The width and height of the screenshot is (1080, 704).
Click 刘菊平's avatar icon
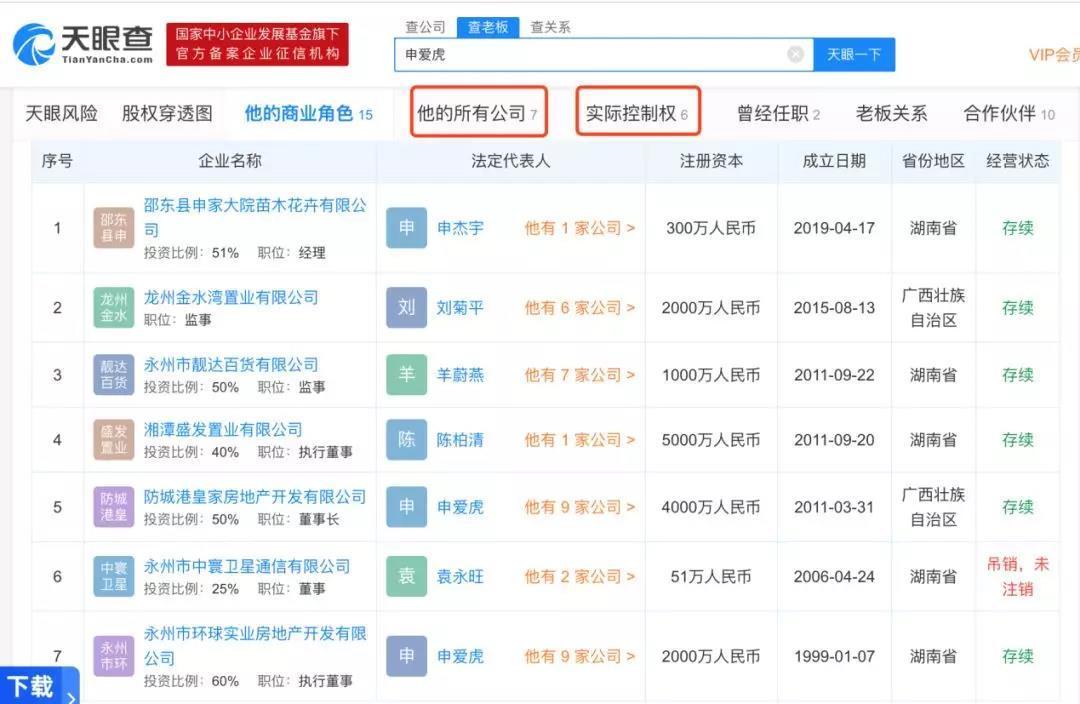406,308
